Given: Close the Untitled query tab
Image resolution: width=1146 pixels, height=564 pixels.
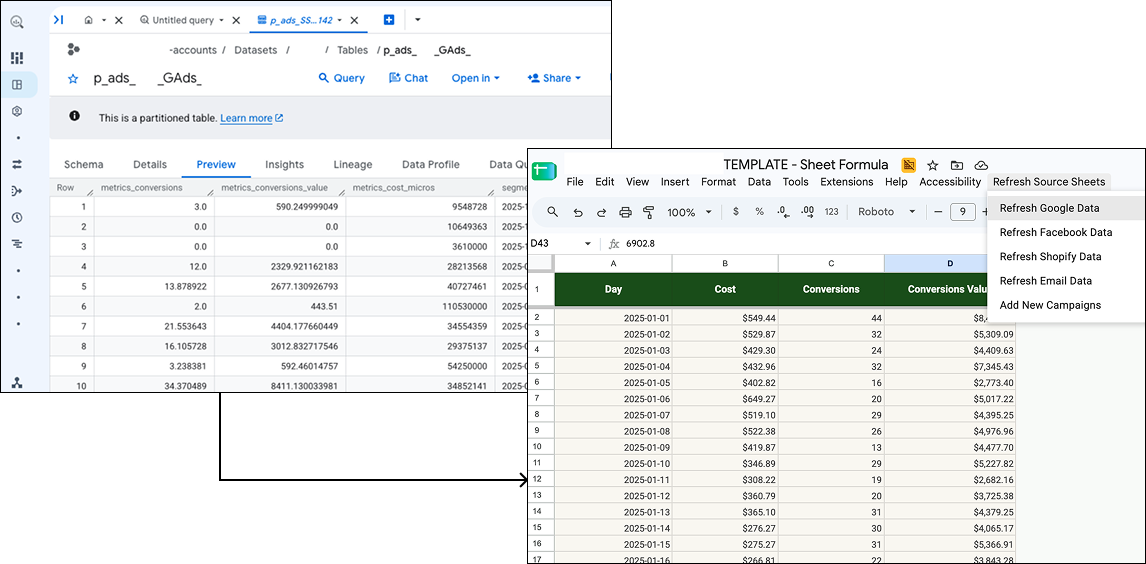Looking at the screenshot, I should pos(236,20).
